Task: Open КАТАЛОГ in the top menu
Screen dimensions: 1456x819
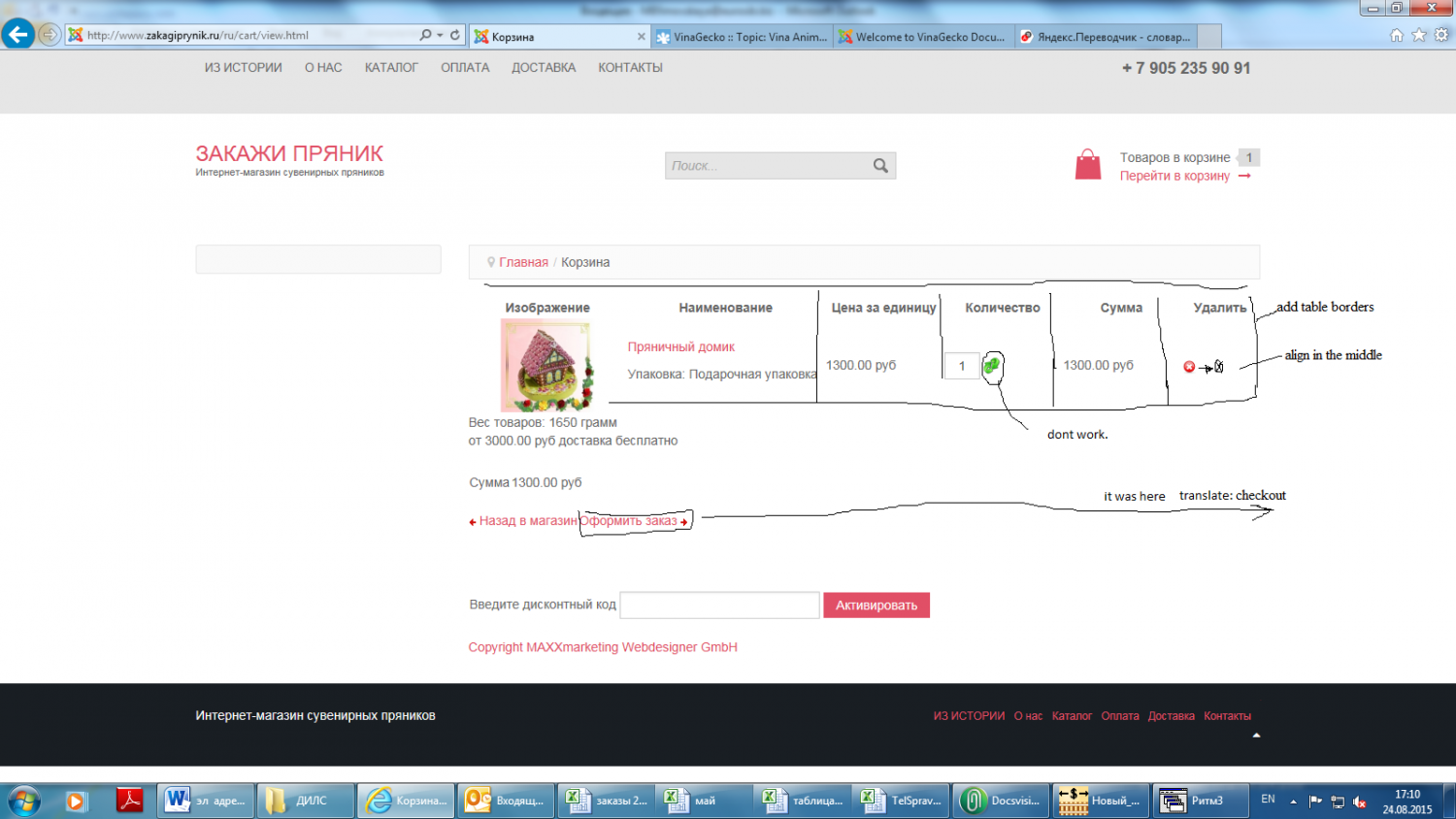Action: click(391, 68)
